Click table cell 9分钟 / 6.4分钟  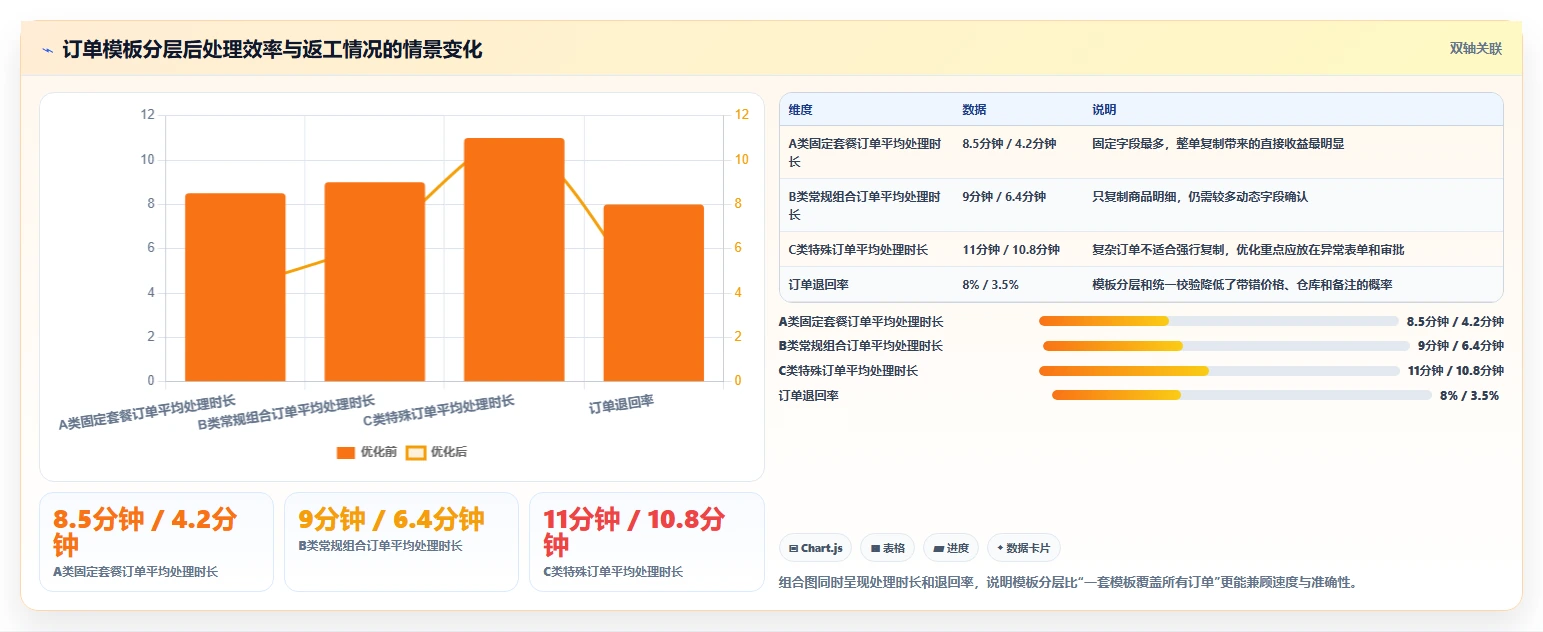point(1004,197)
